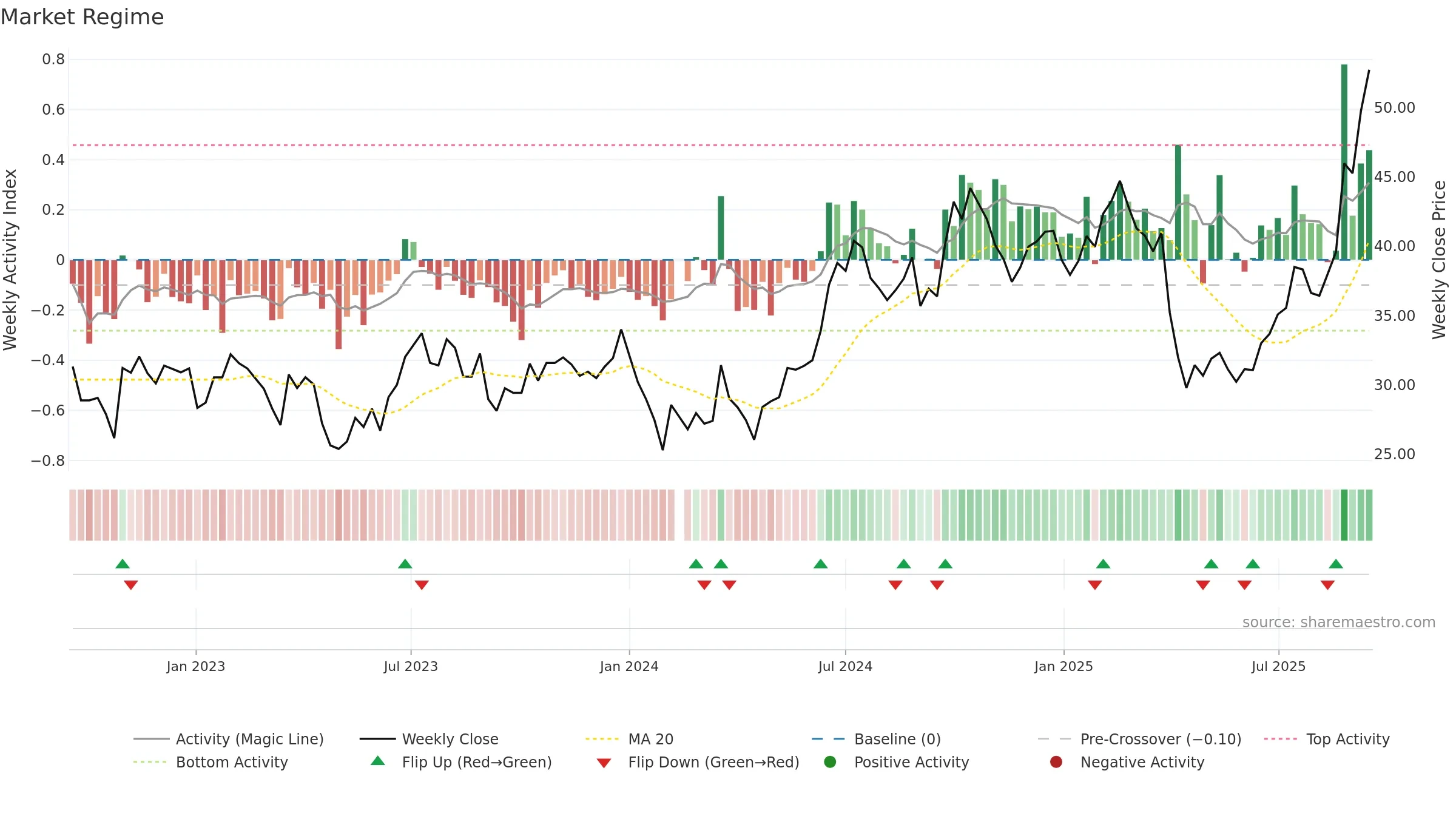The height and width of the screenshot is (819, 1456).
Task: Click the −0.4 left axis tick label
Action: [48, 360]
